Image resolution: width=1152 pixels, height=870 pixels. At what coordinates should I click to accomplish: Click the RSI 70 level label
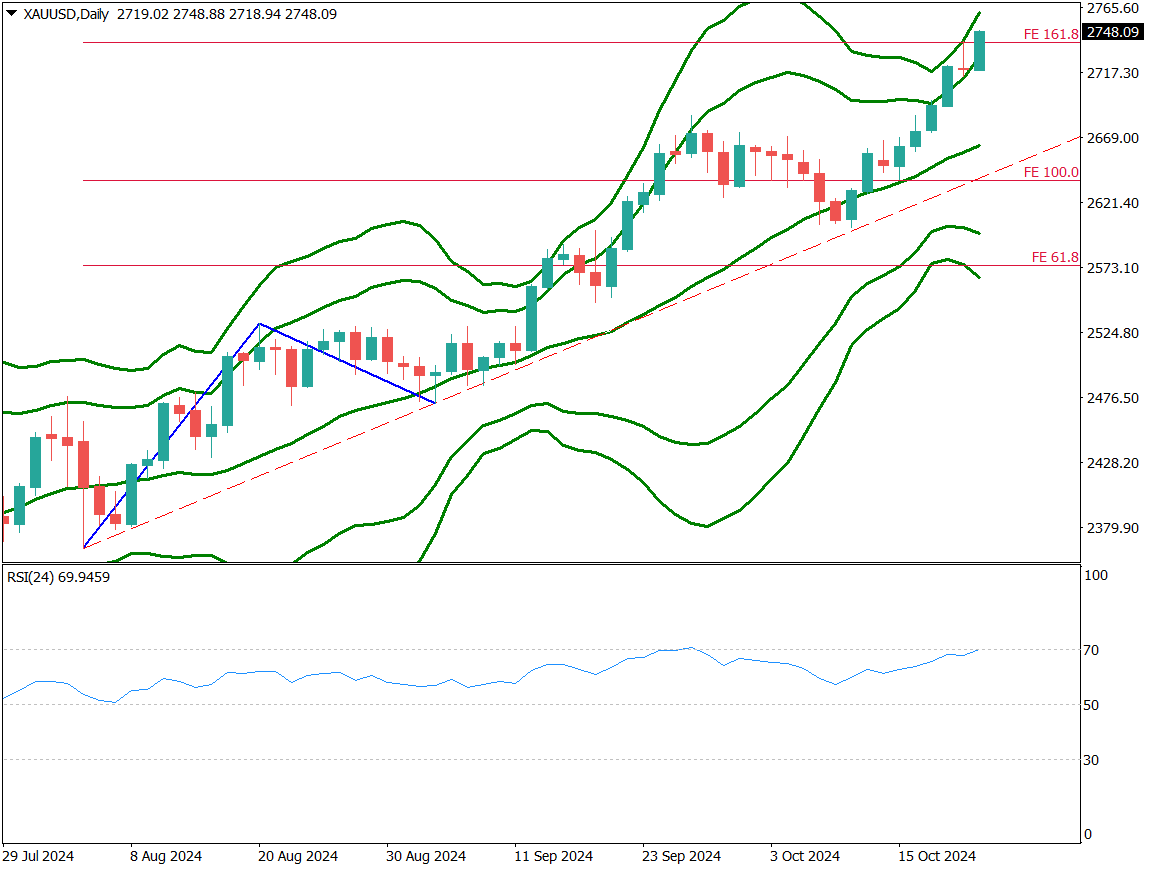[x=1092, y=650]
